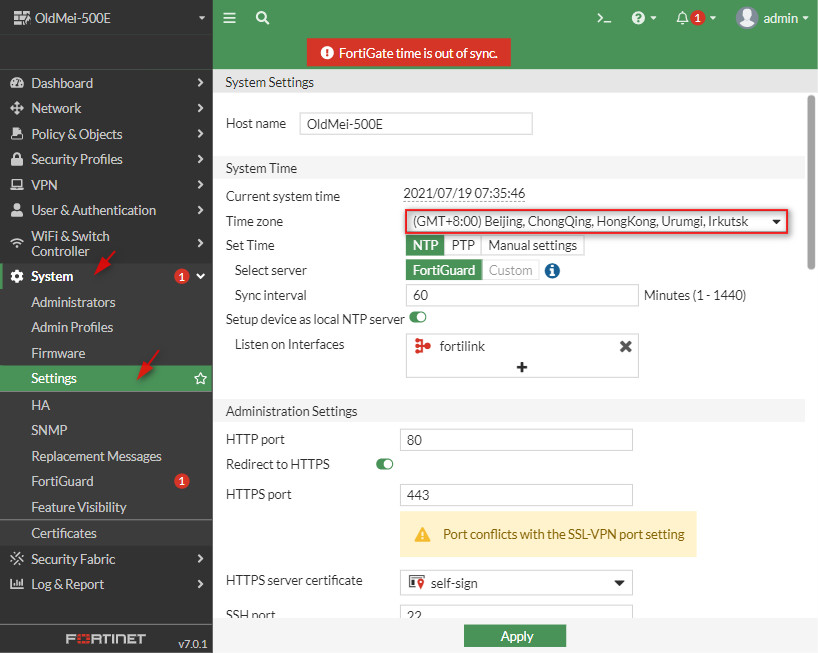Click the User & Authentication person icon

pyautogui.click(x=17, y=210)
